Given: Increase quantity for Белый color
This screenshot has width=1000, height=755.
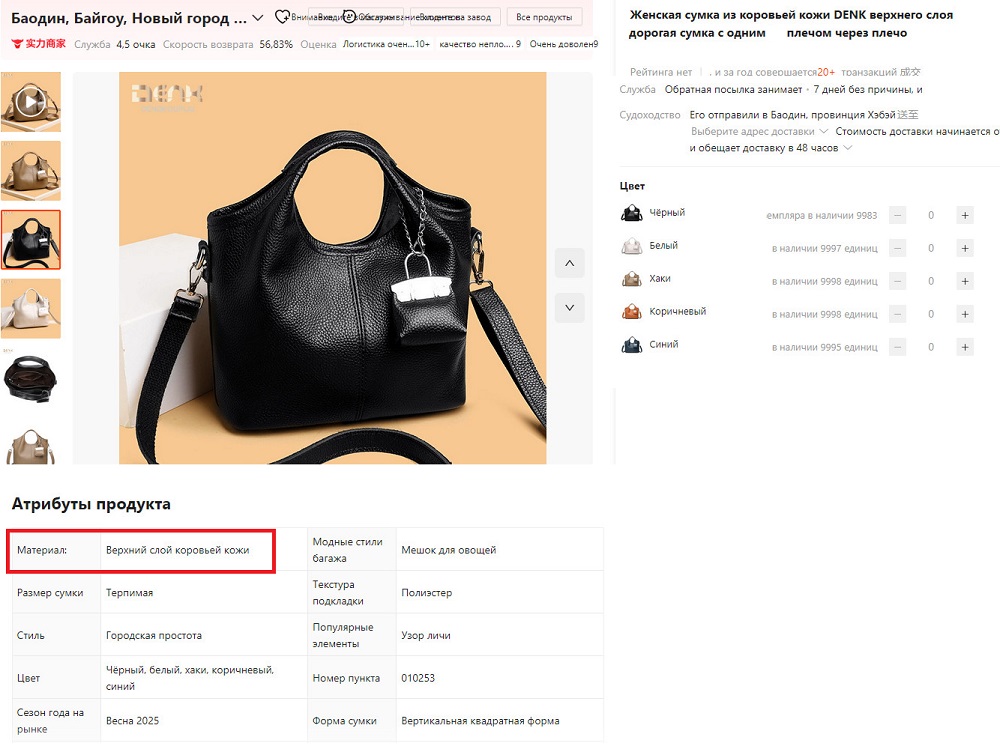Looking at the screenshot, I should (964, 248).
